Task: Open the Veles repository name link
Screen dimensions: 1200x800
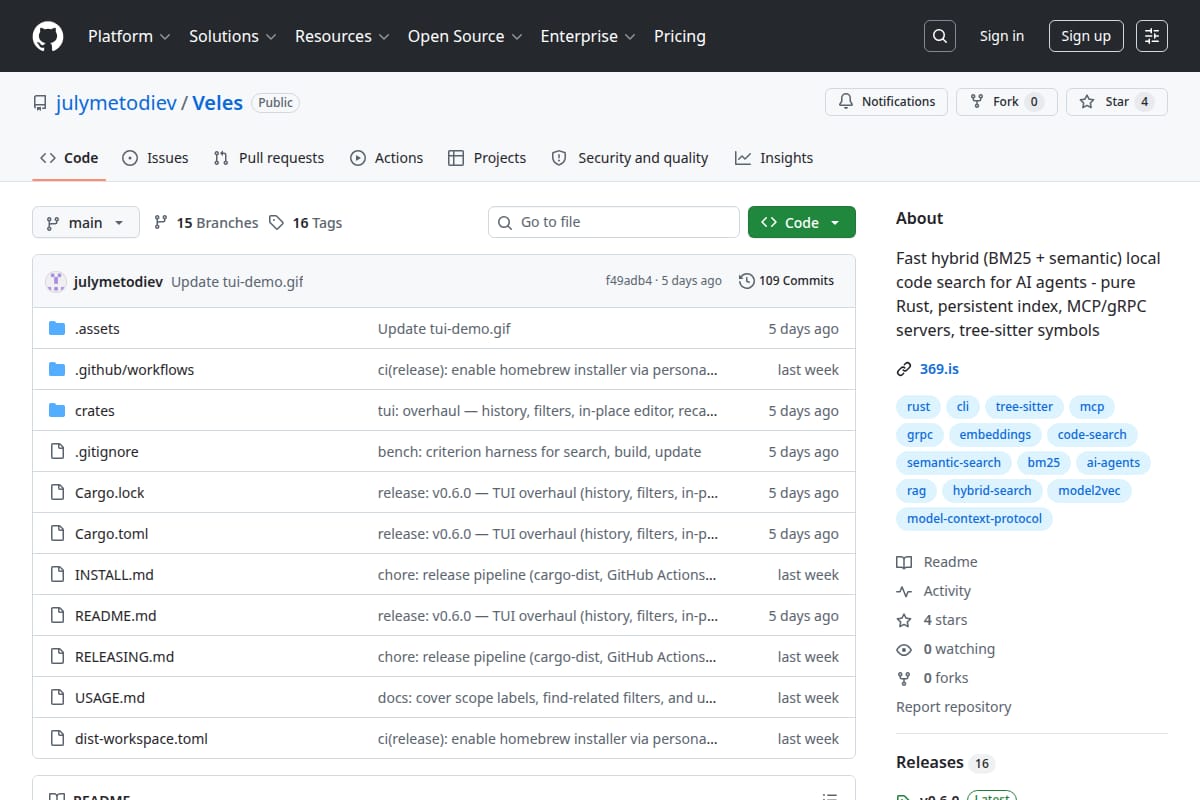Action: [218, 103]
